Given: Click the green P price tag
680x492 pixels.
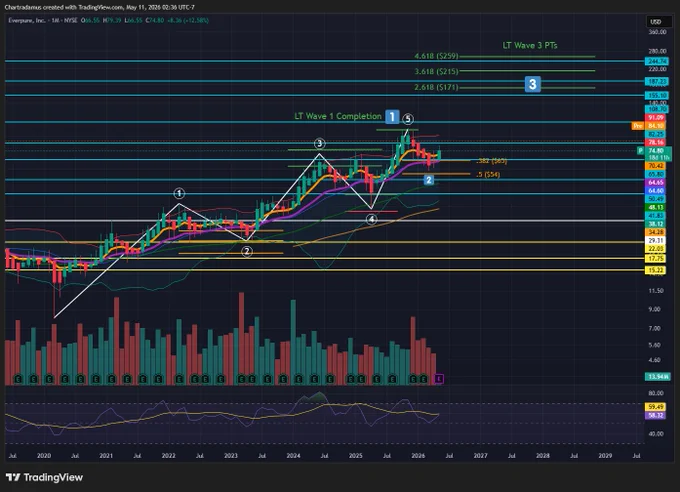Looking at the screenshot, I should (x=641, y=151).
